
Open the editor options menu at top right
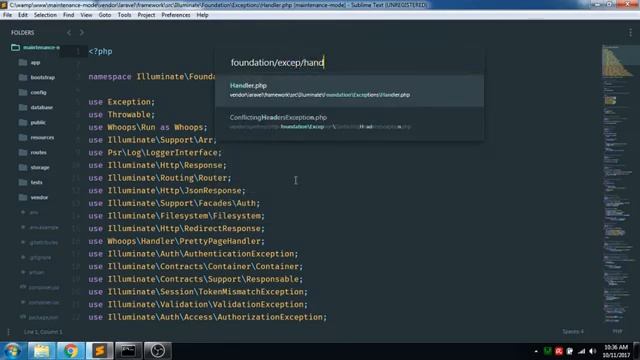pyautogui.click(x=631, y=33)
